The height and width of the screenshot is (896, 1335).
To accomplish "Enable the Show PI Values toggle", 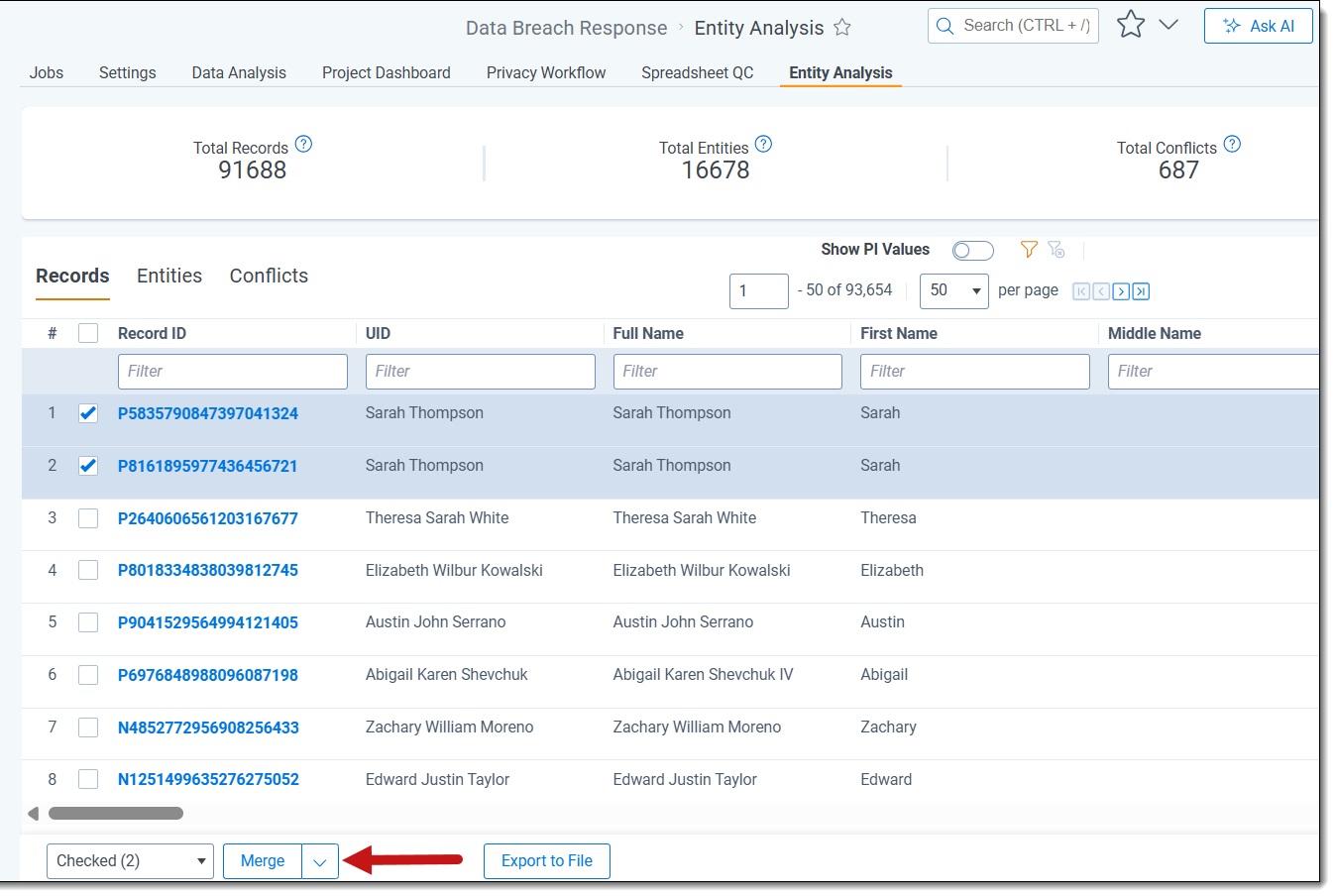I will point(972,251).
